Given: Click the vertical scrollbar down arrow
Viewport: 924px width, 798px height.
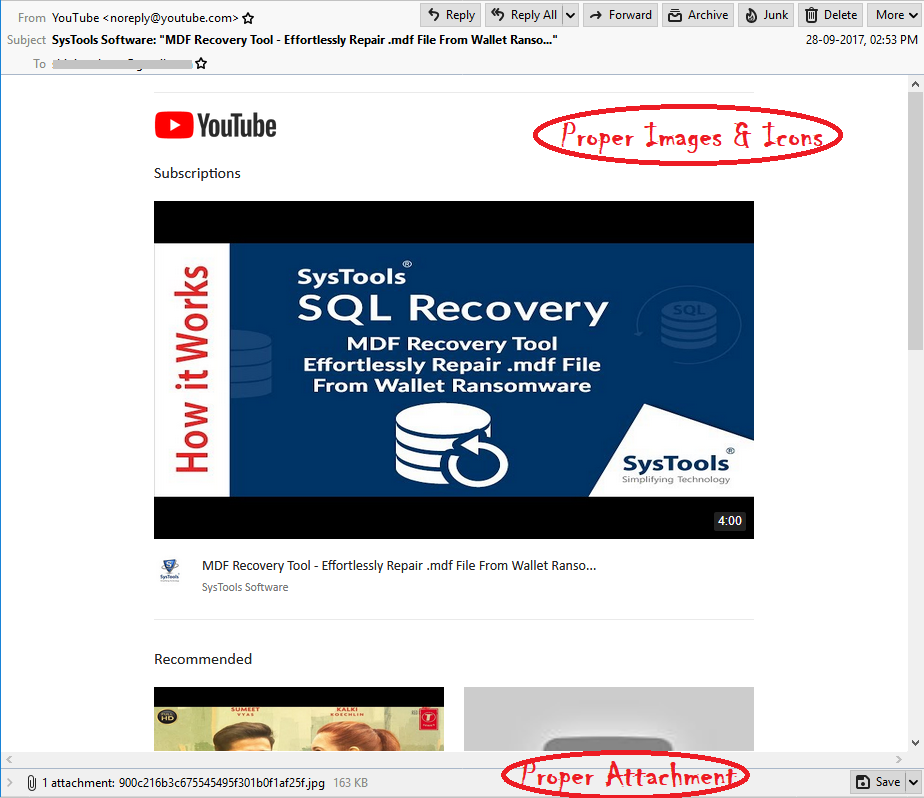Looking at the screenshot, I should 915,743.
